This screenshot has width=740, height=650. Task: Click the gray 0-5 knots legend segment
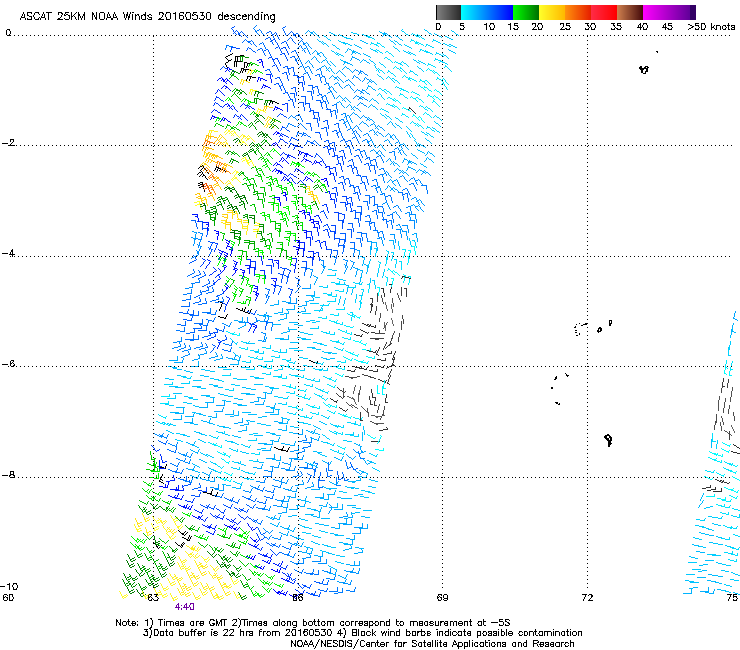pyautogui.click(x=448, y=12)
